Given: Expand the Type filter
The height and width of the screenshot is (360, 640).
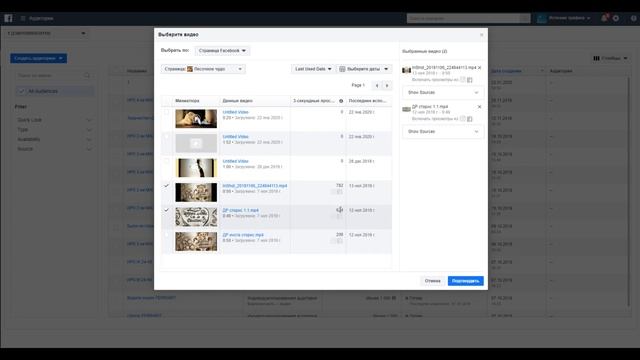Looking at the screenshot, I should pos(54,129).
